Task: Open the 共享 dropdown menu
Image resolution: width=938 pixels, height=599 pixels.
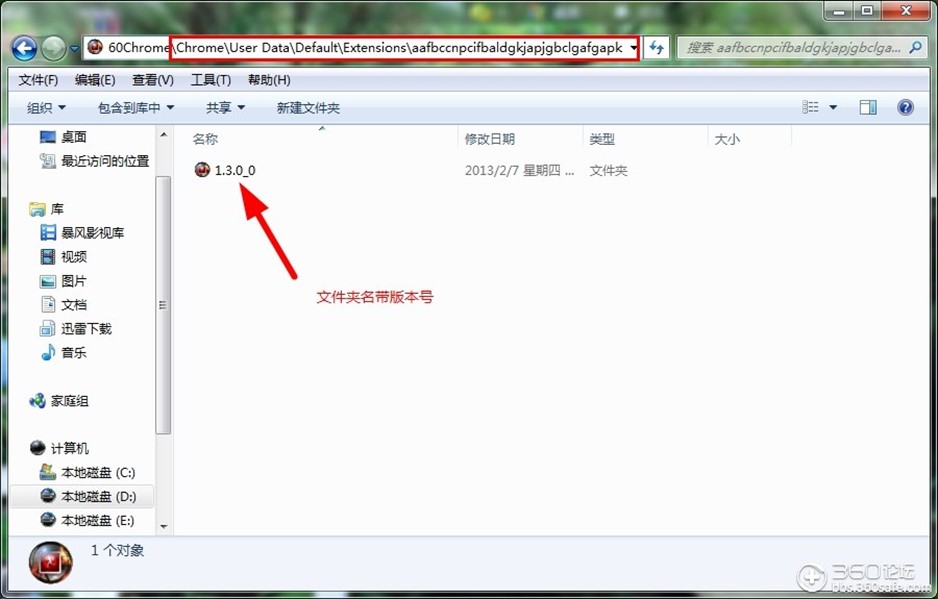Action: (x=225, y=108)
